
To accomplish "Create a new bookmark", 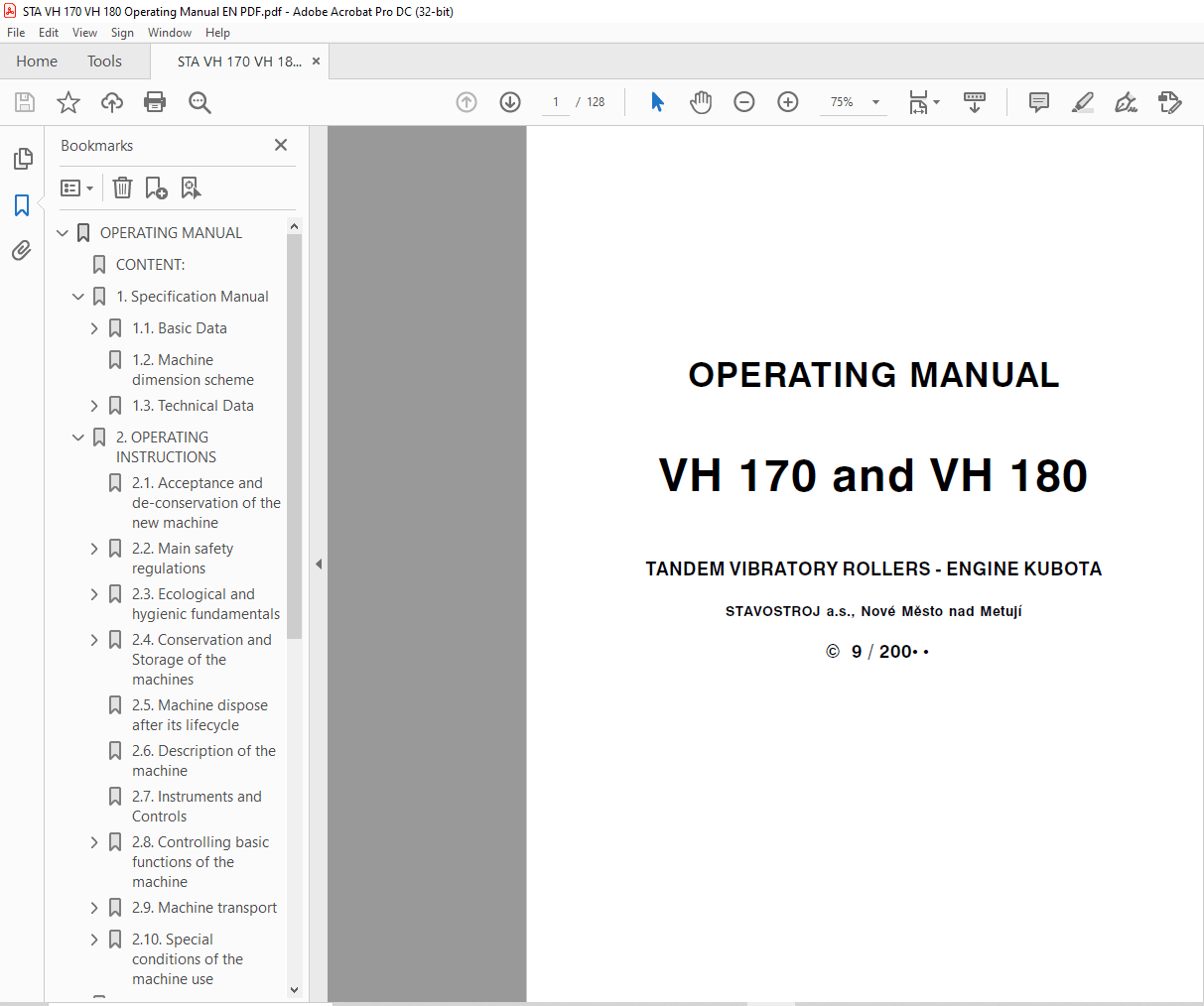I will pyautogui.click(x=155, y=188).
